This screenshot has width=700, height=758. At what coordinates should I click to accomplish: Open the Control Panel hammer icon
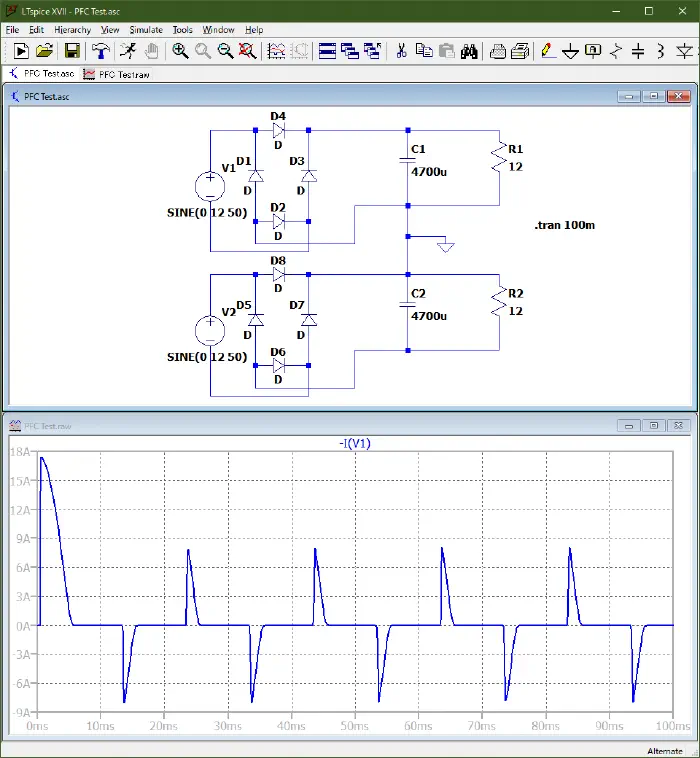(100, 51)
